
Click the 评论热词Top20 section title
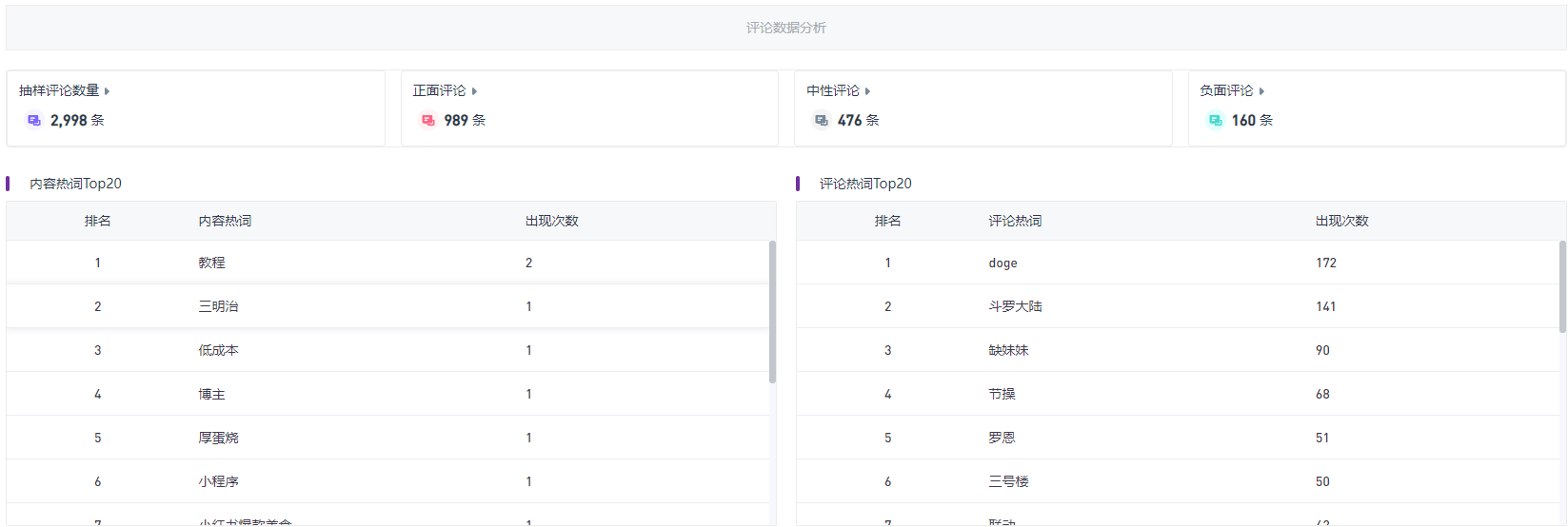[865, 184]
